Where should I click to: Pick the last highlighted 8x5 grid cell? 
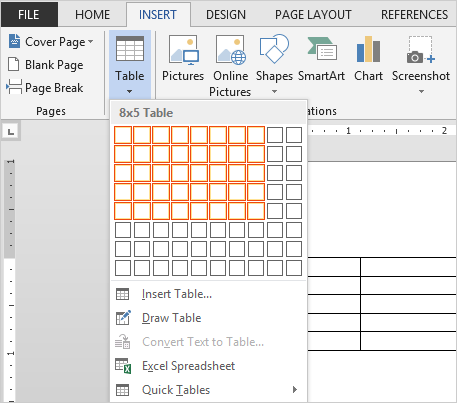point(256,211)
